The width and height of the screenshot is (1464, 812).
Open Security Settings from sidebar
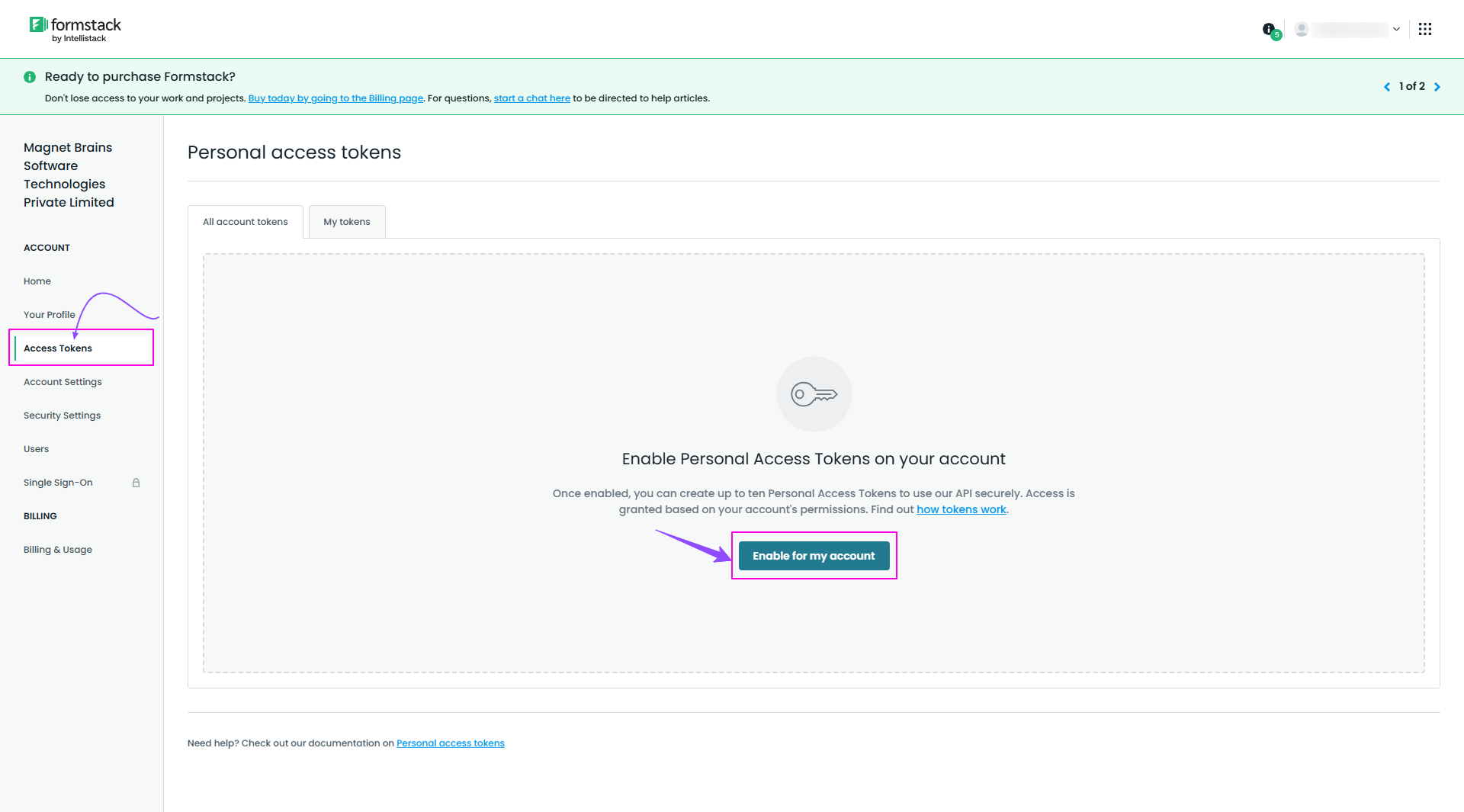(62, 416)
